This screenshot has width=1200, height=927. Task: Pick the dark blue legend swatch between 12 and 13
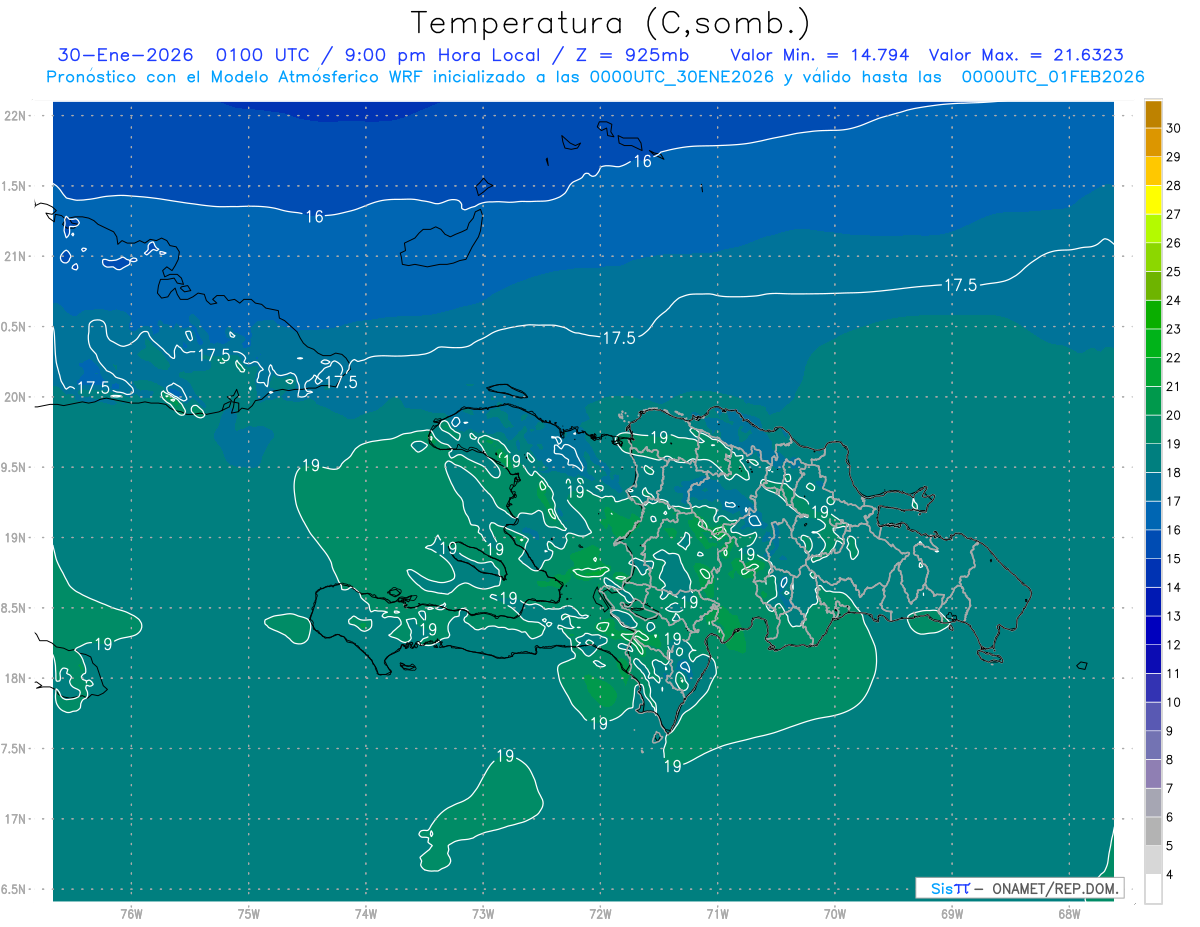coord(1153,631)
